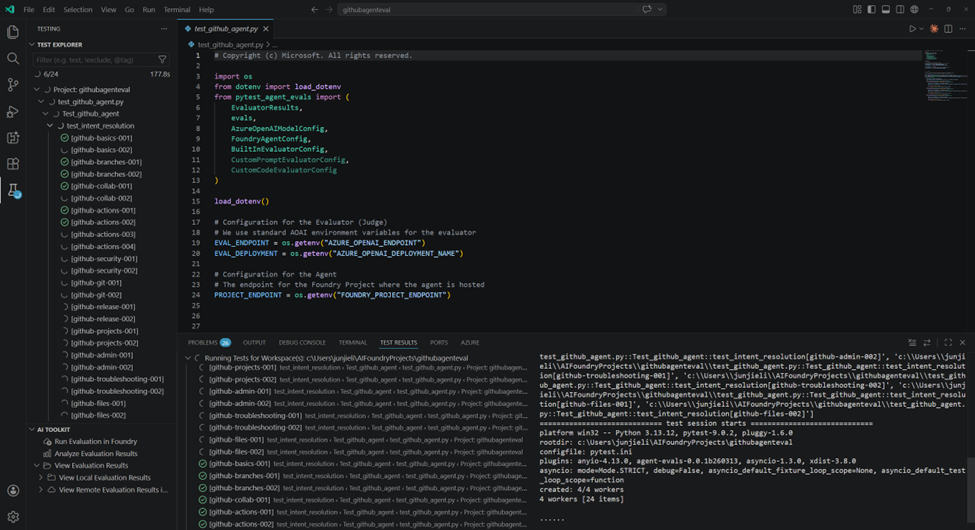Open the Terminal menu

[x=176, y=9]
